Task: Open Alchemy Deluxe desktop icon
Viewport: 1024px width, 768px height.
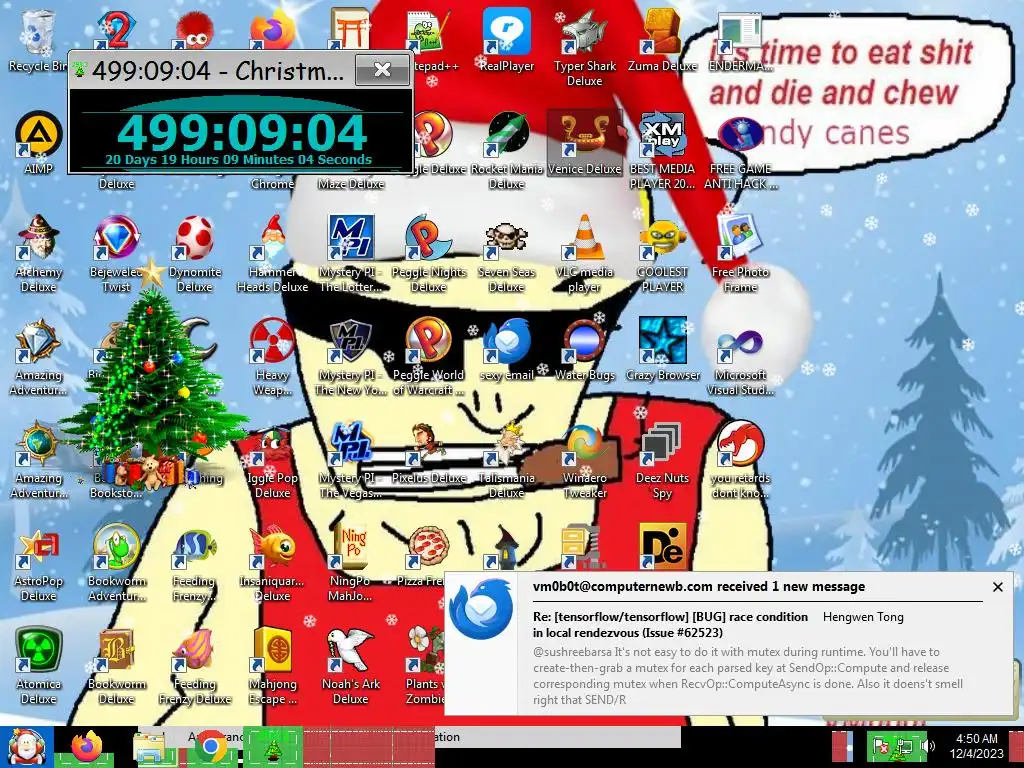Action: [39, 253]
